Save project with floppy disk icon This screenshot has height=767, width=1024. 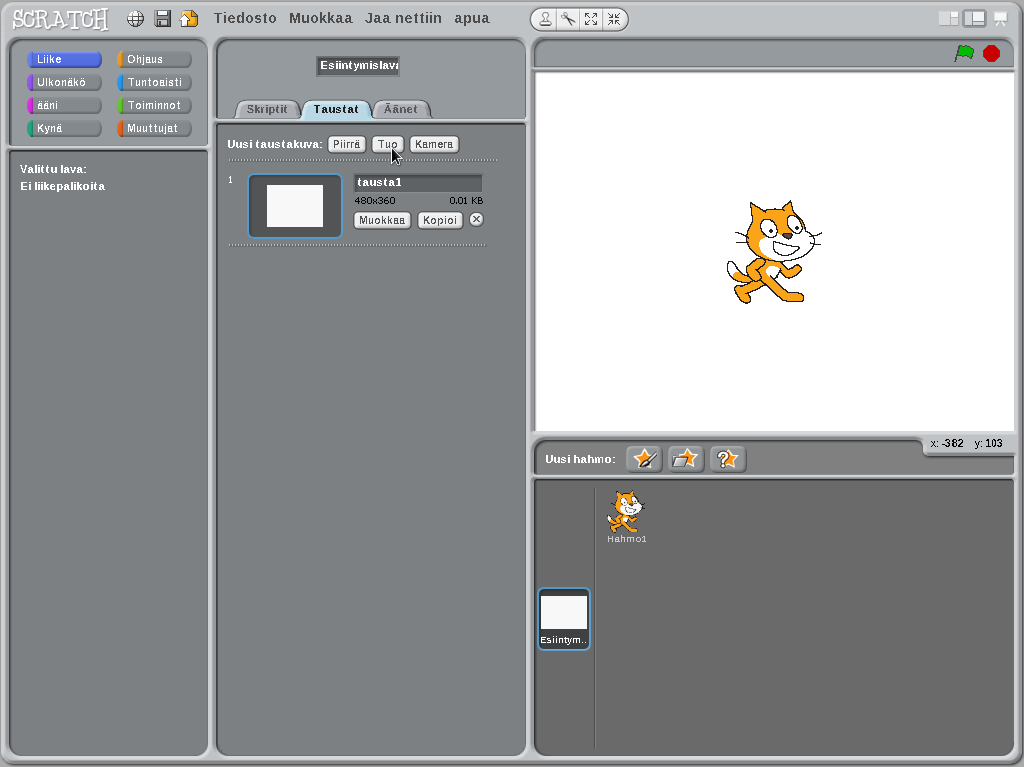(163, 19)
